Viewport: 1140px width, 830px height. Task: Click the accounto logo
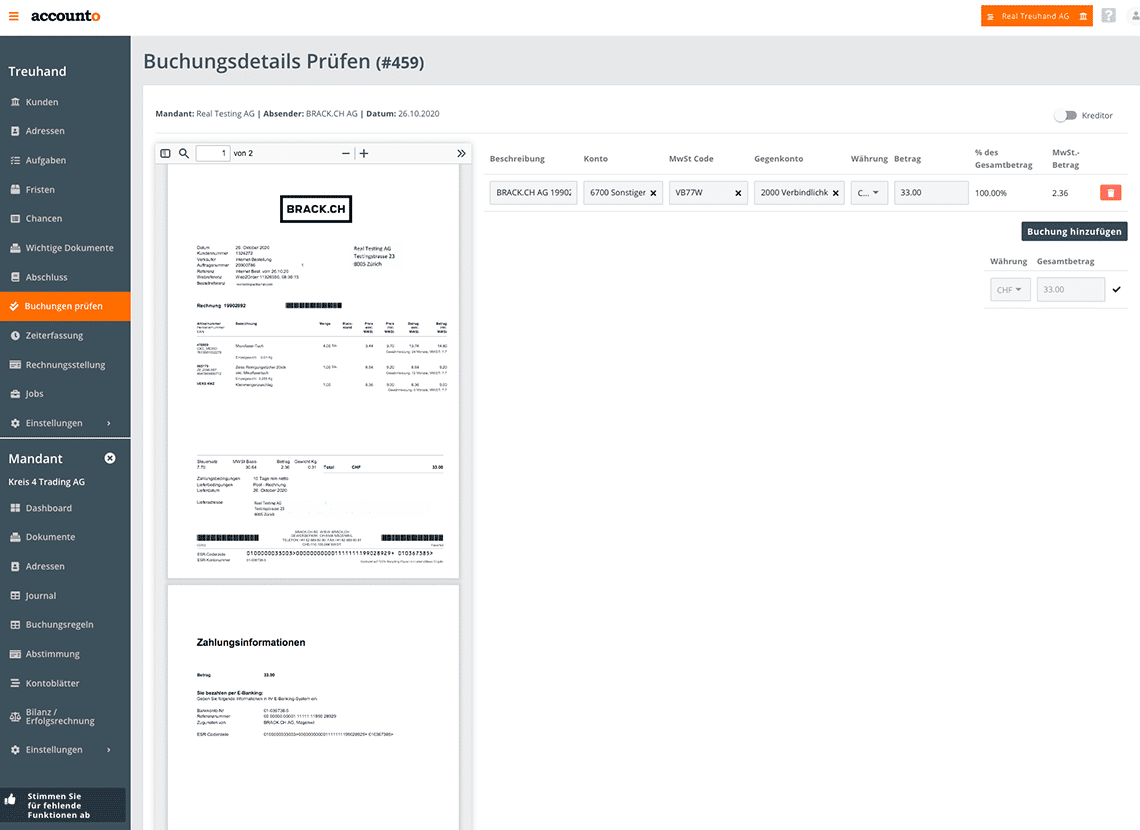pyautogui.click(x=65, y=16)
